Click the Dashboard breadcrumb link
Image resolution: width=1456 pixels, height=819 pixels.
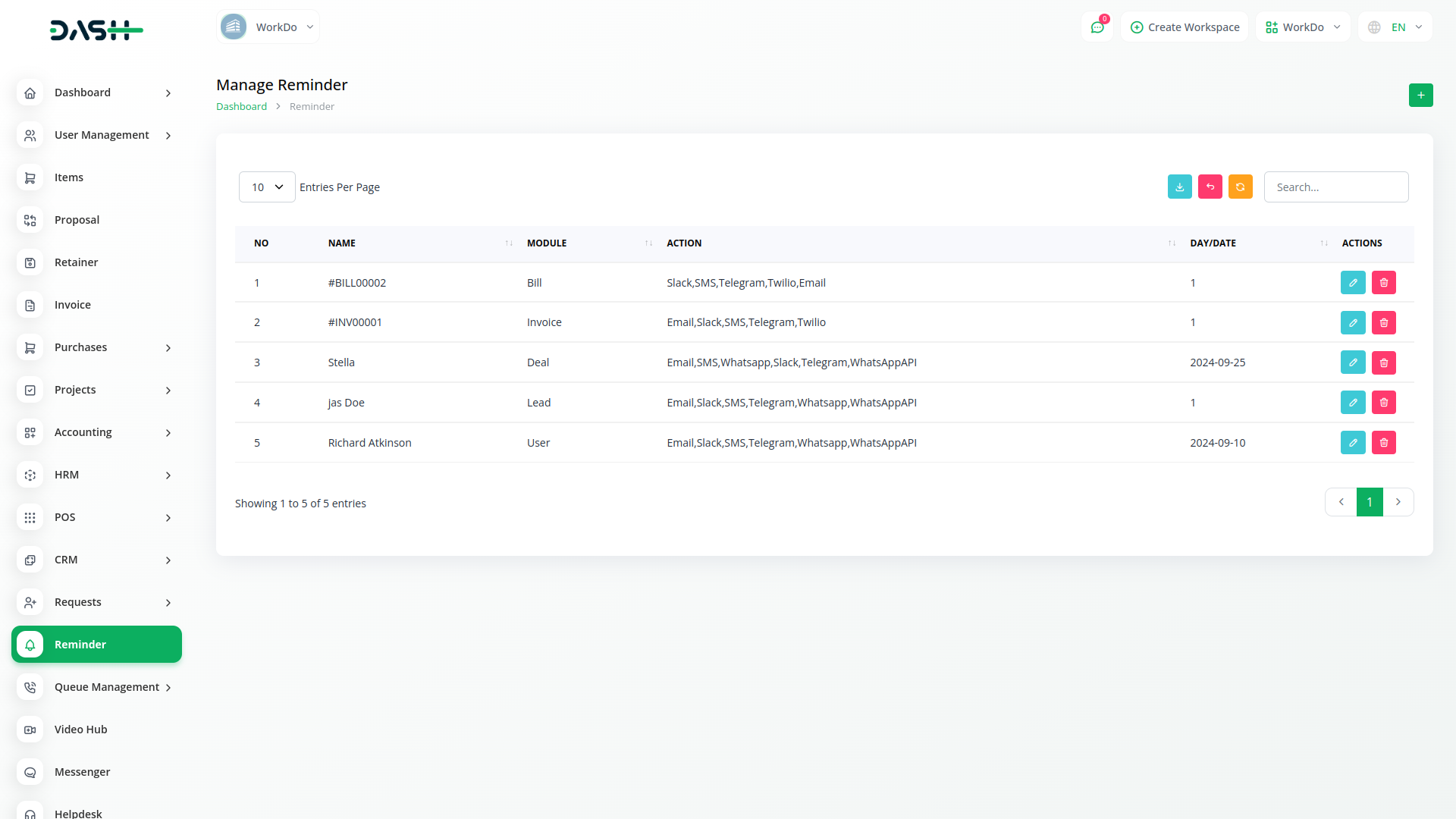241,107
